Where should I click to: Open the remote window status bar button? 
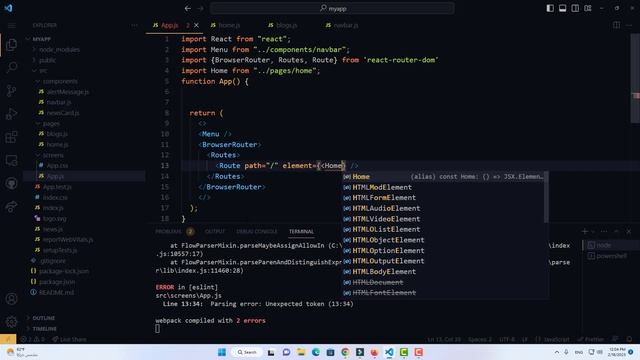[x=8, y=339]
